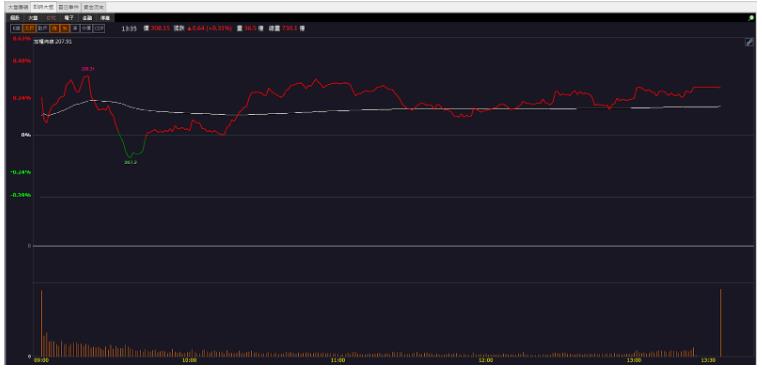
Task: Click the pink high-price label on chart
Action: pos(87,69)
